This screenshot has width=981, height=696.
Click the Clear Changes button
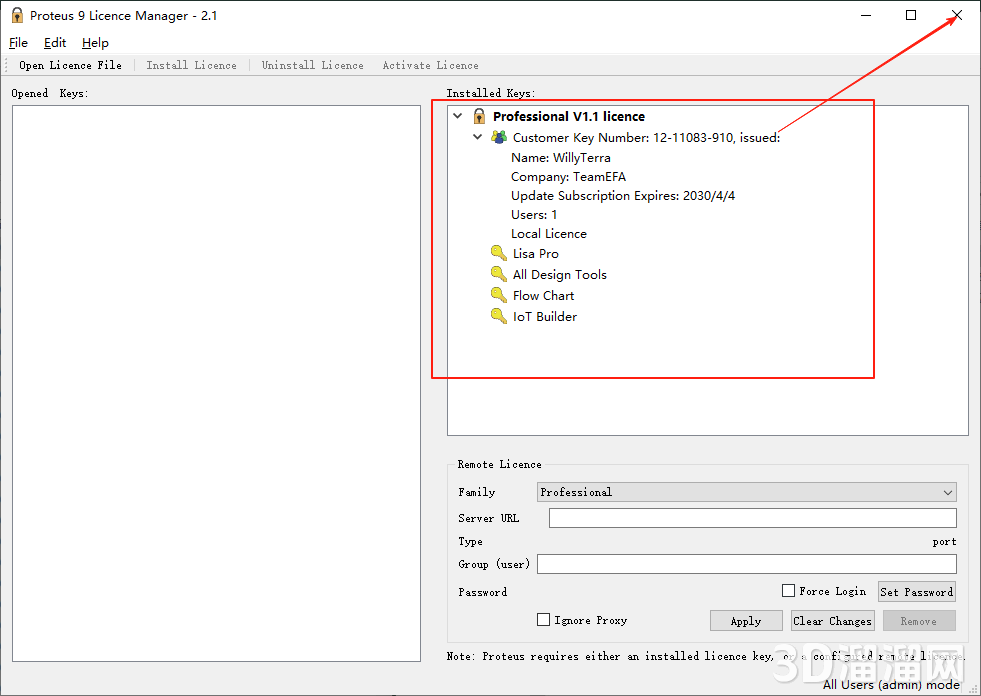tap(832, 621)
